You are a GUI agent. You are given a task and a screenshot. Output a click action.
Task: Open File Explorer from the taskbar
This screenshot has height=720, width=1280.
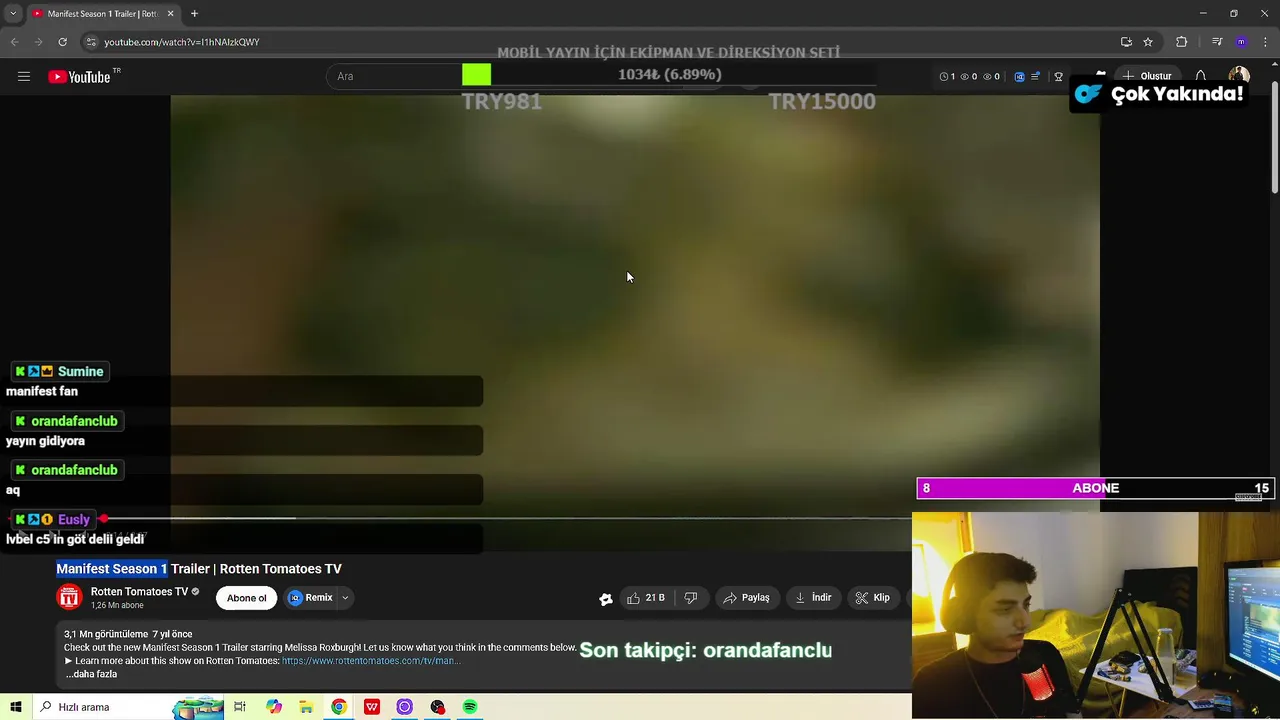[306, 707]
